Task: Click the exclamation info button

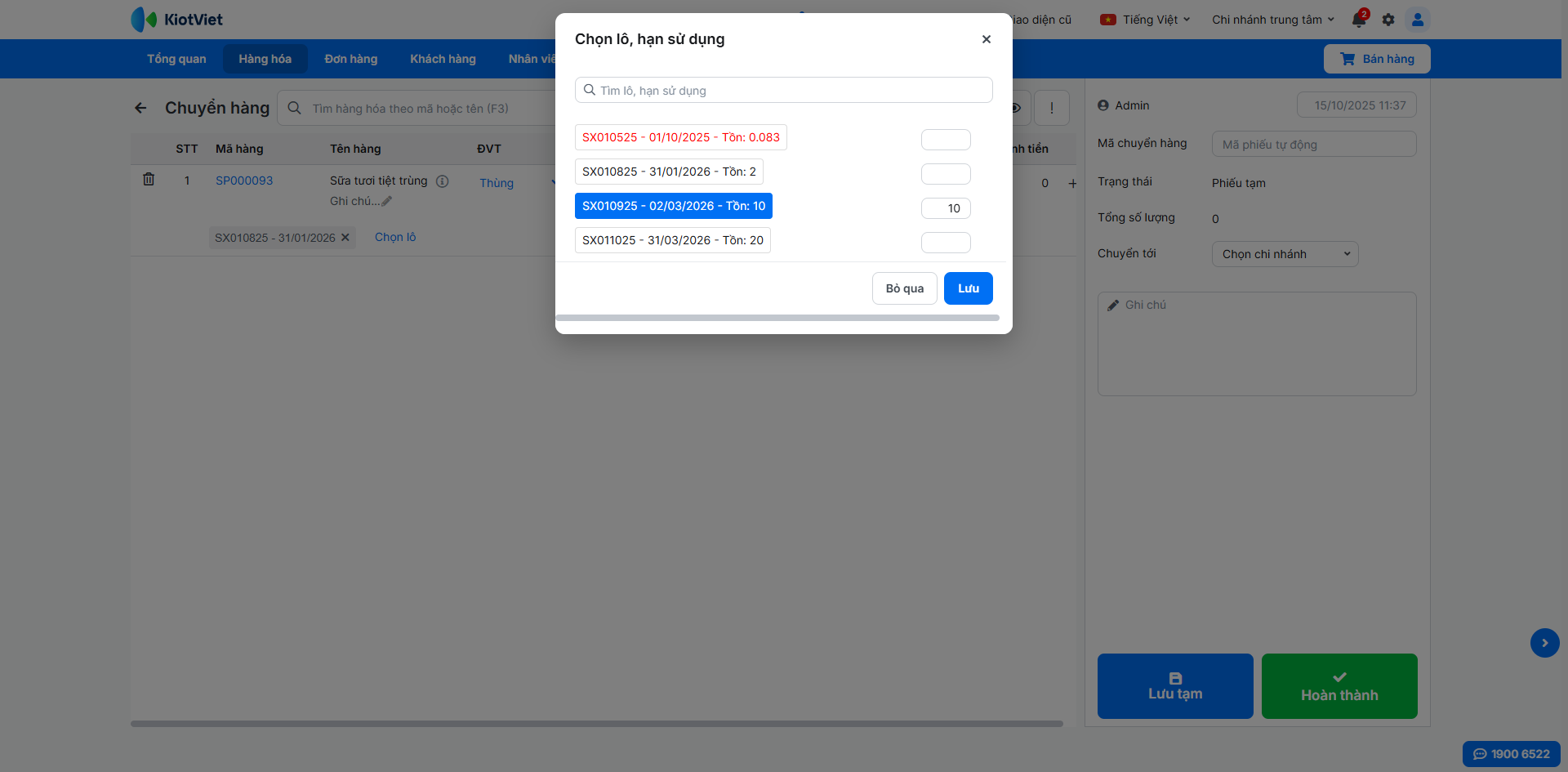Action: click(1052, 108)
